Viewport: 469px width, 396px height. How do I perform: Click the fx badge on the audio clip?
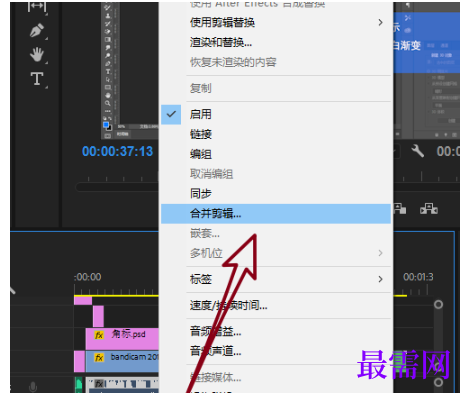[99, 384]
